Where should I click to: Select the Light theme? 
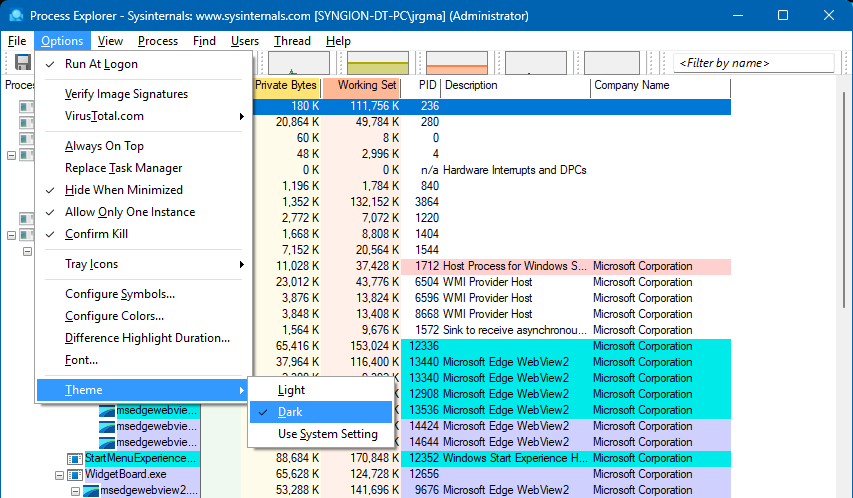(321, 390)
